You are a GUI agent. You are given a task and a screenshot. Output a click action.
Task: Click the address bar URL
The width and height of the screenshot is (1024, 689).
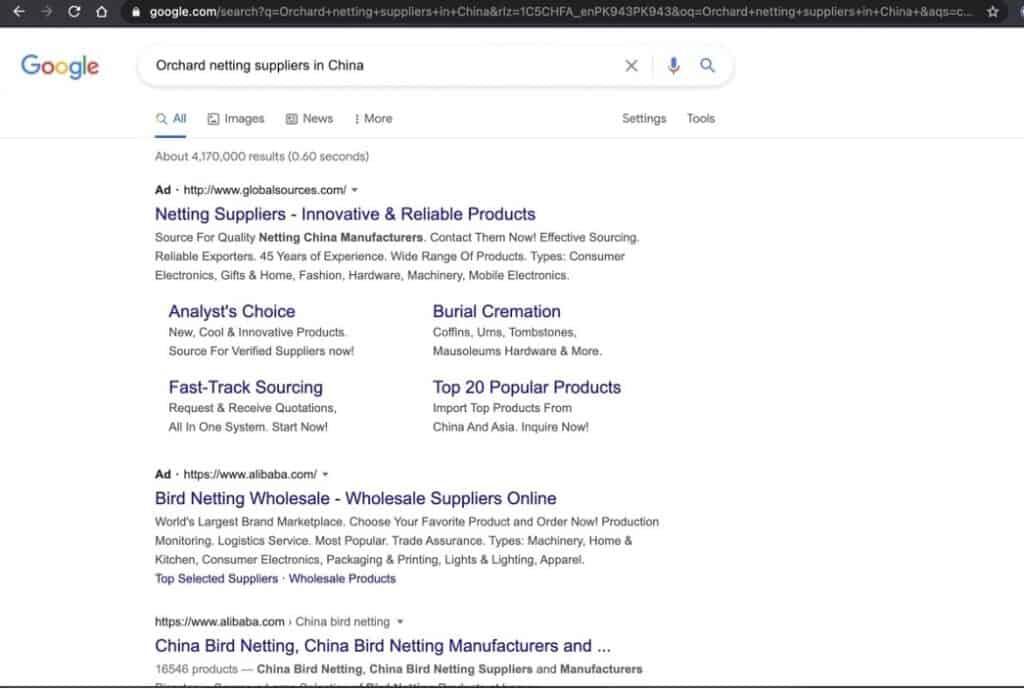tap(560, 12)
